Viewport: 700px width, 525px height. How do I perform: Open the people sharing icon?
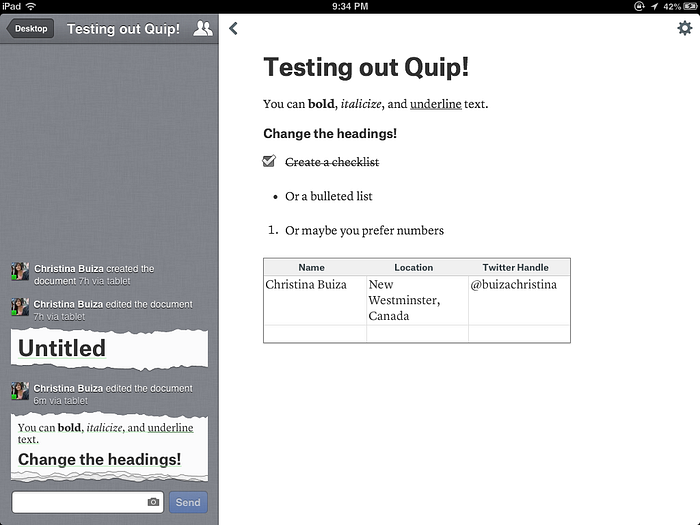click(x=203, y=29)
